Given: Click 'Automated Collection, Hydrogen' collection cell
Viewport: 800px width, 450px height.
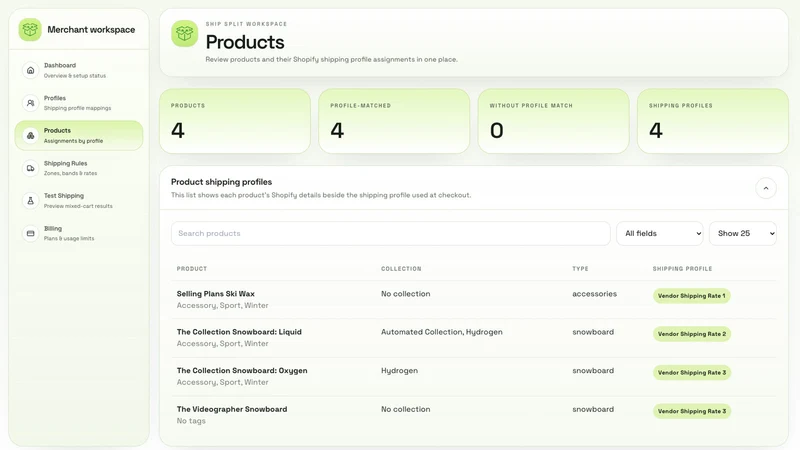Looking at the screenshot, I should click(x=442, y=332).
